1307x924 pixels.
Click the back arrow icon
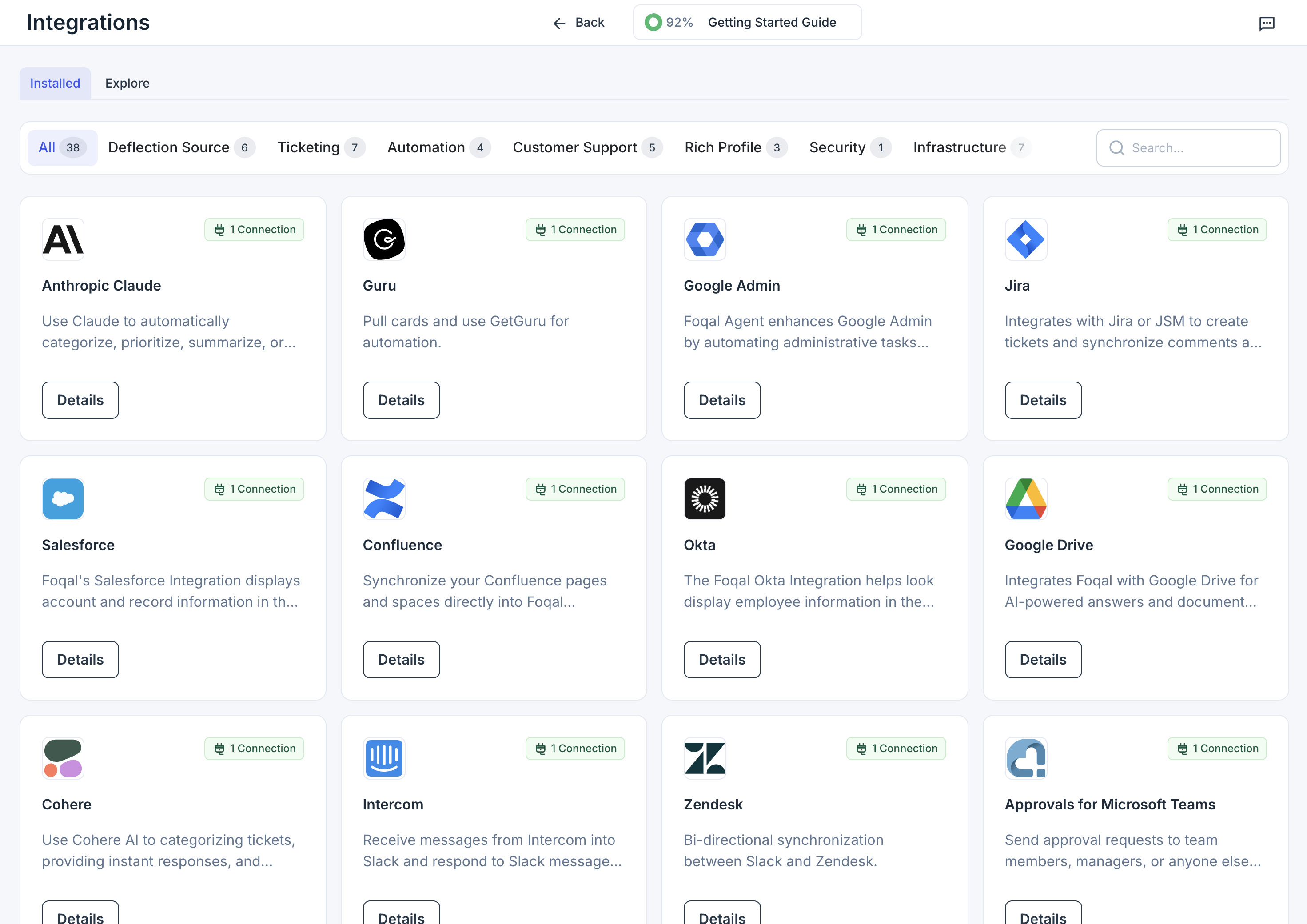(560, 23)
